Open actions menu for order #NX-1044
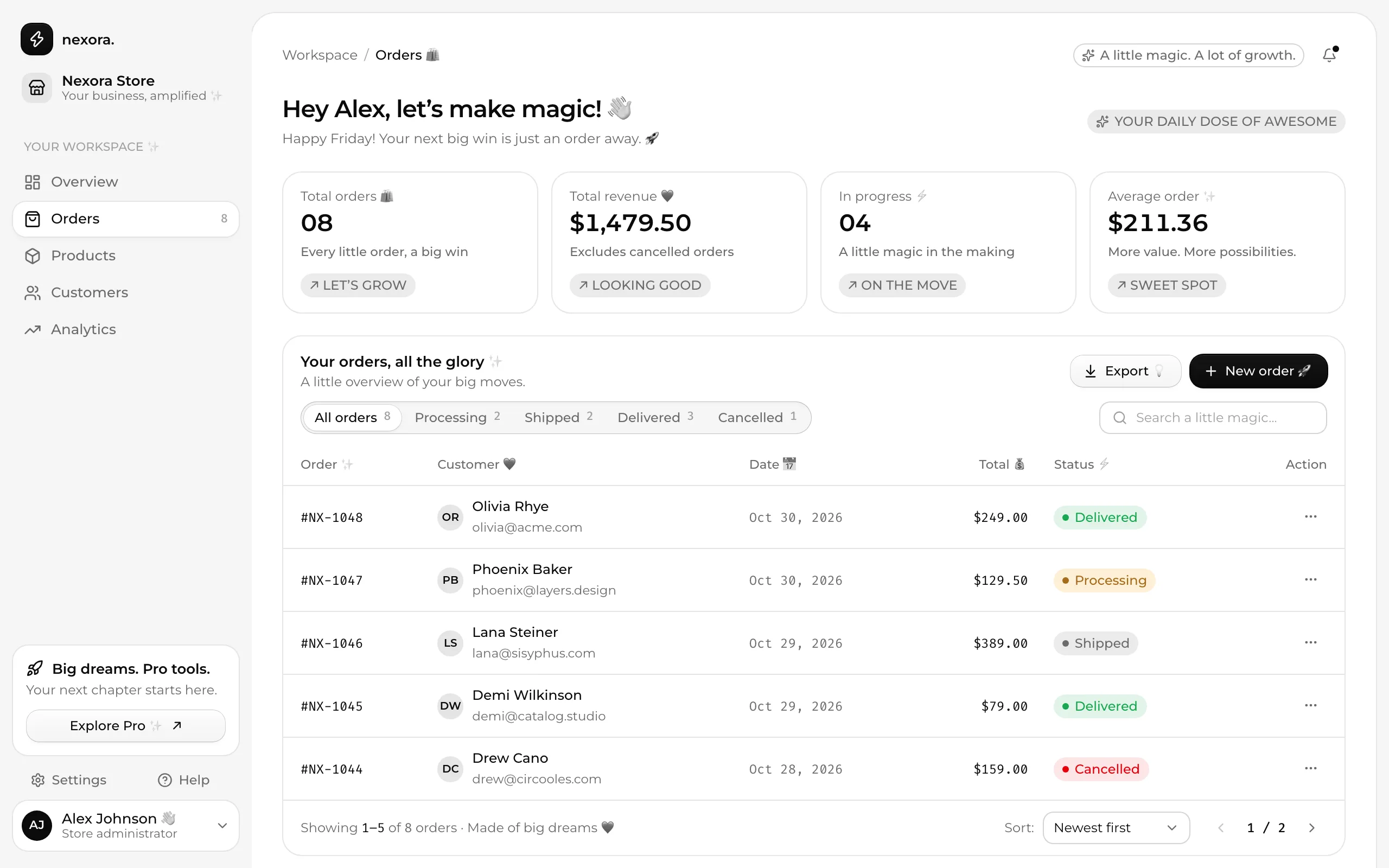The height and width of the screenshot is (868, 1389). coord(1310,768)
